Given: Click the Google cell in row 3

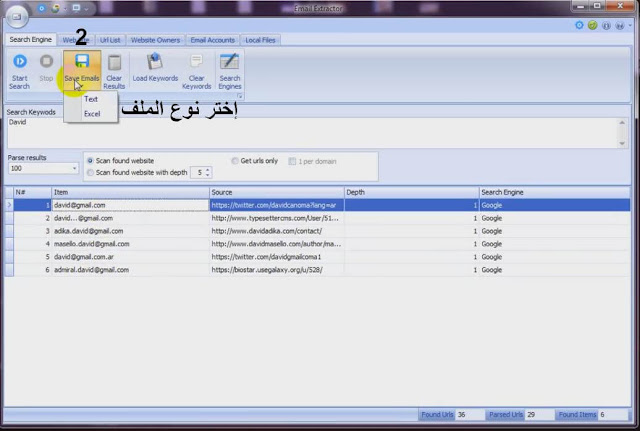Looking at the screenshot, I should coord(555,231).
